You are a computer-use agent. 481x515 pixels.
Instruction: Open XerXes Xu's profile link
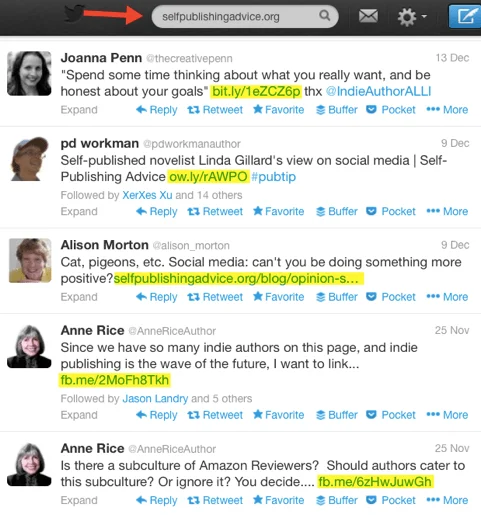pyautogui.click(x=147, y=195)
